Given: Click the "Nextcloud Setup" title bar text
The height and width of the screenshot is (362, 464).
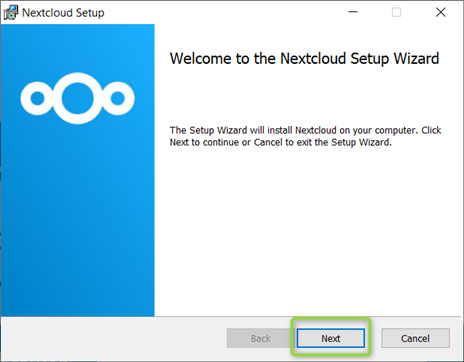Looking at the screenshot, I should point(63,13).
